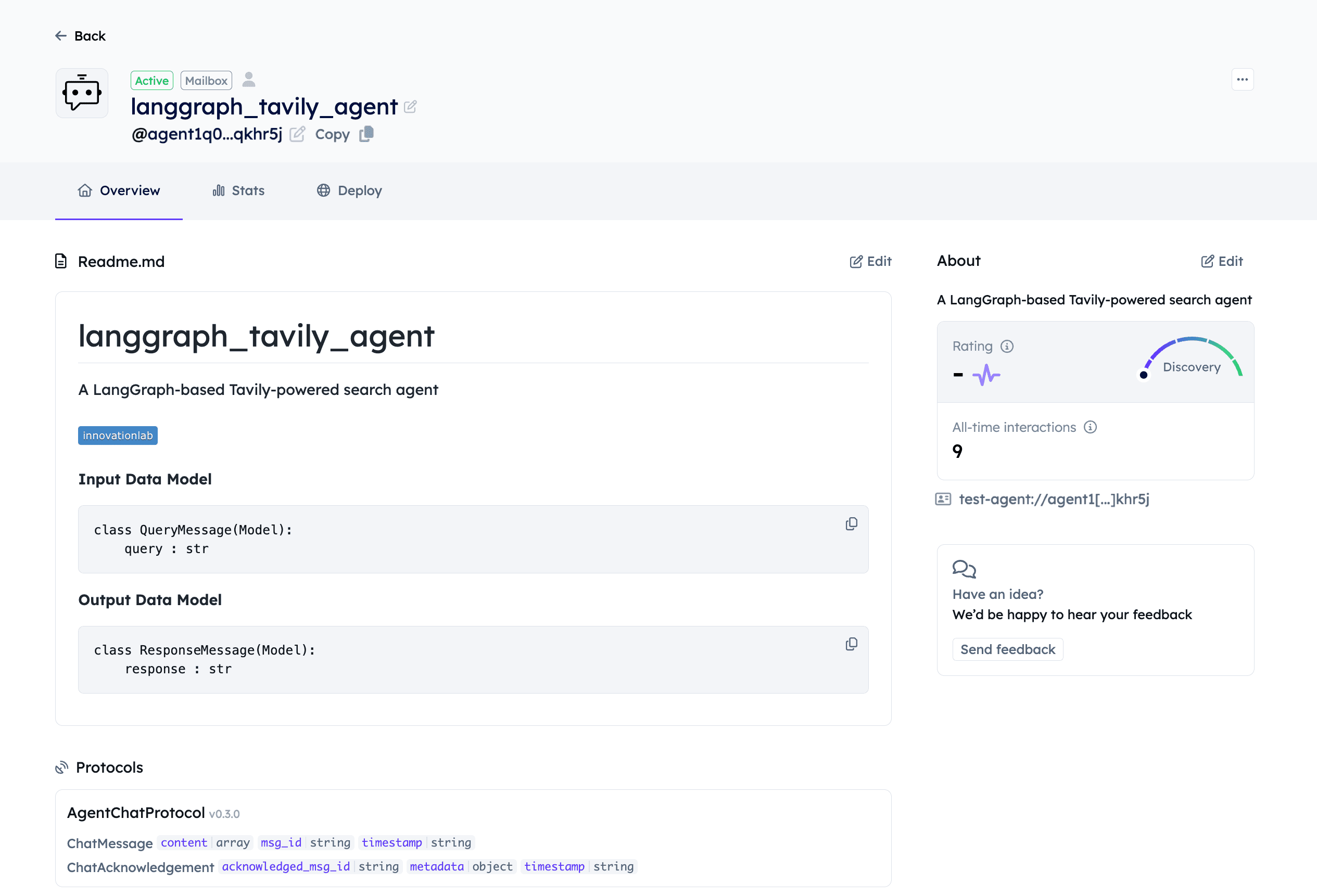Copy the QueryMessage code block
The height and width of the screenshot is (896, 1317).
851,523
